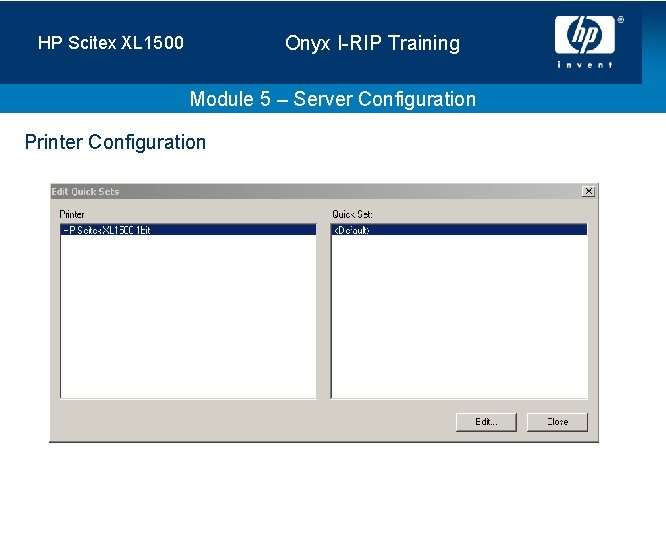
Task: Click the Edit... button
Action: tap(486, 422)
